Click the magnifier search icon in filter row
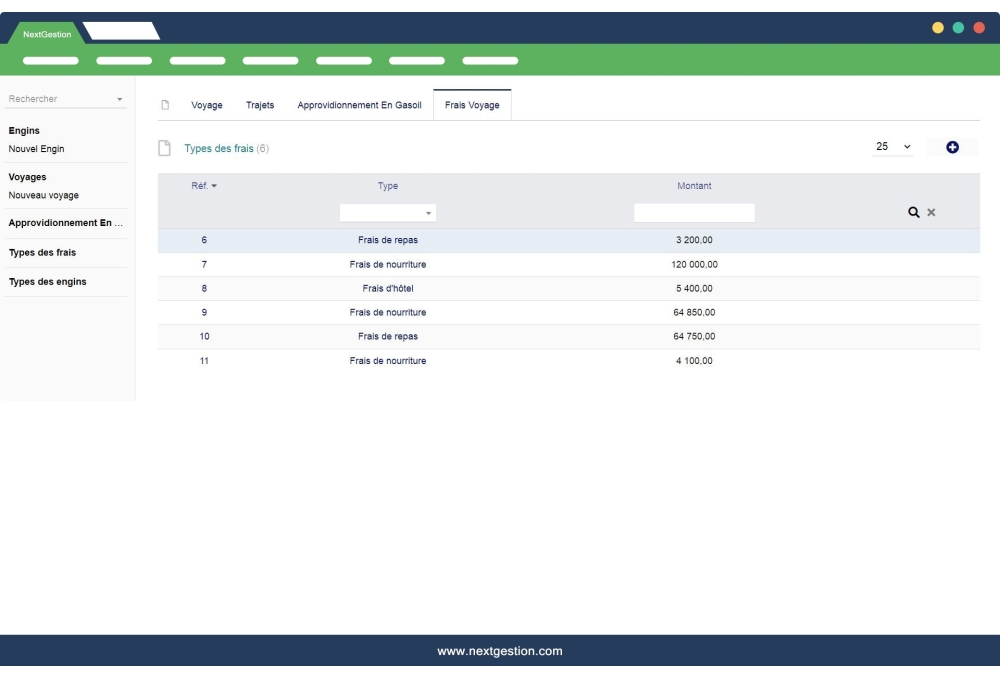The width and height of the screenshot is (1000, 679). click(x=913, y=213)
